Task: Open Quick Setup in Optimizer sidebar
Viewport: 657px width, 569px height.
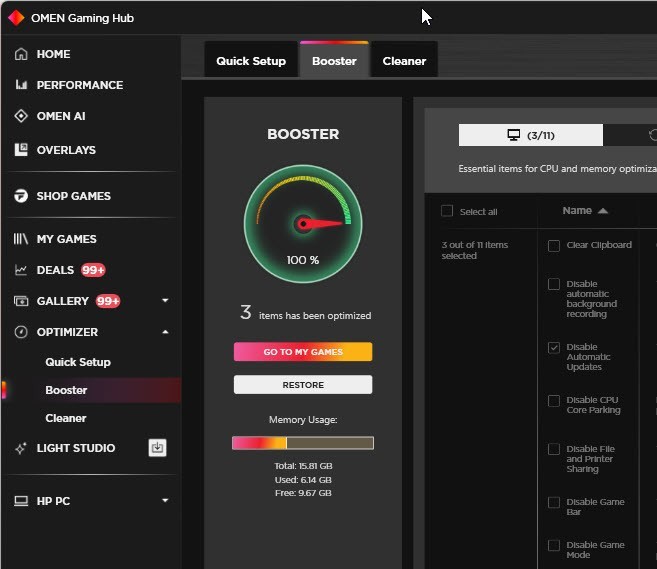Action: [x=78, y=362]
